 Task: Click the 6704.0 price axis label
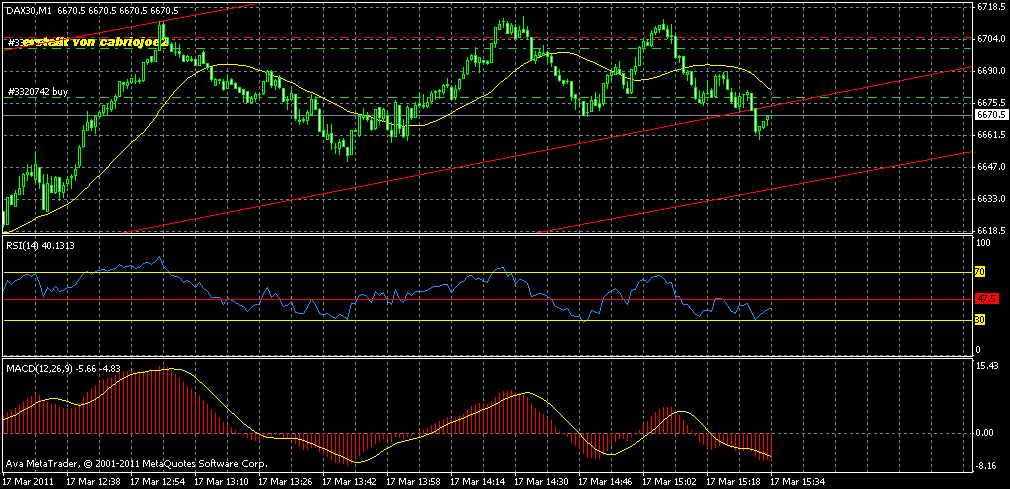point(991,39)
